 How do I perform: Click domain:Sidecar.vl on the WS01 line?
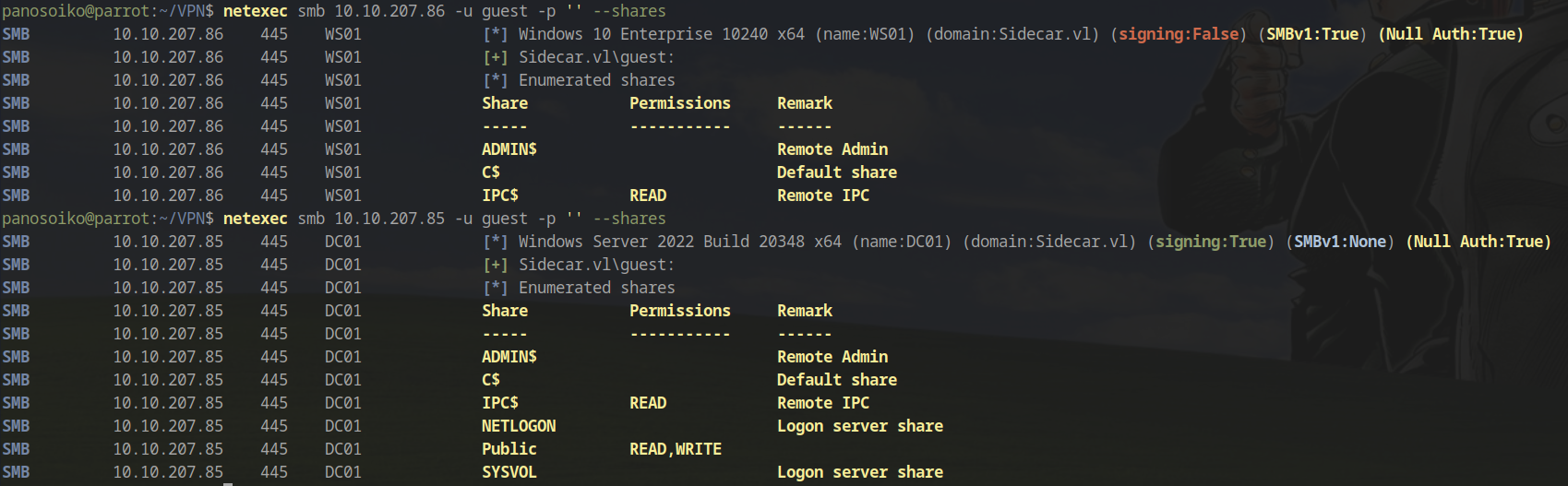pos(1012,34)
